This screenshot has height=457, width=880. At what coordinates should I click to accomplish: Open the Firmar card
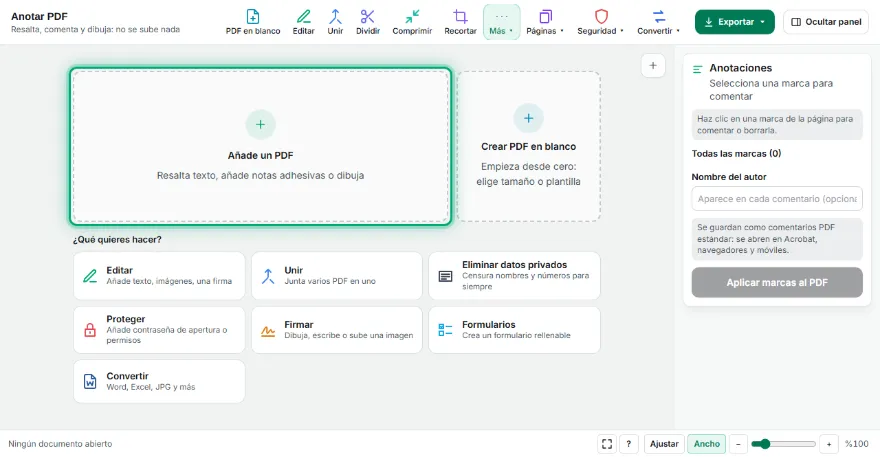(x=337, y=330)
